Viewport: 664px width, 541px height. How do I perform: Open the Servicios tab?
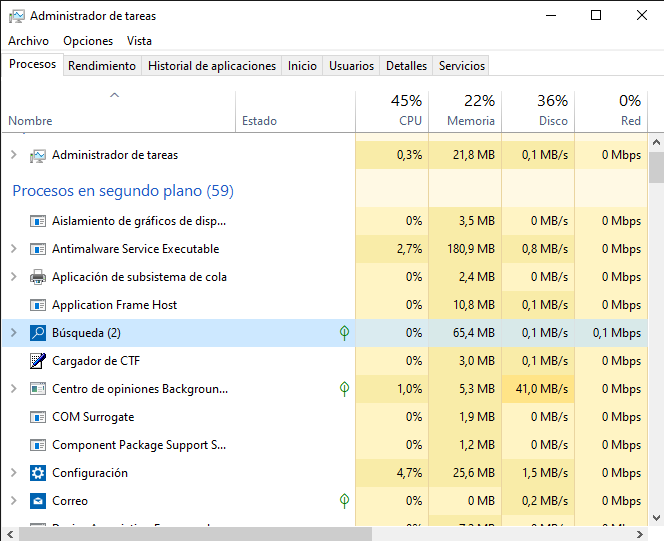pos(462,66)
